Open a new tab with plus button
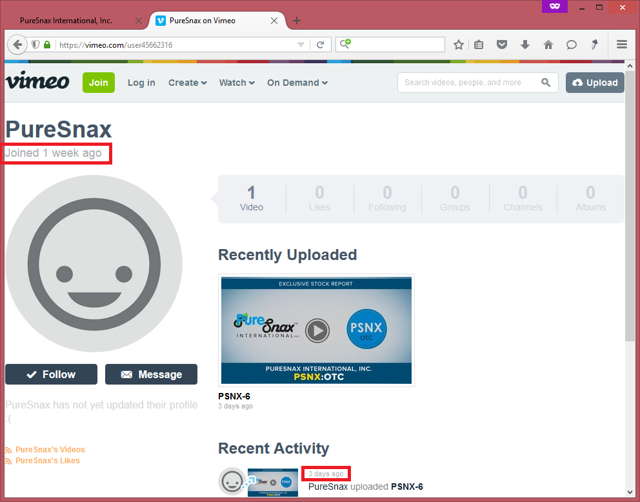Screen dimensions: 640x502 297,20
